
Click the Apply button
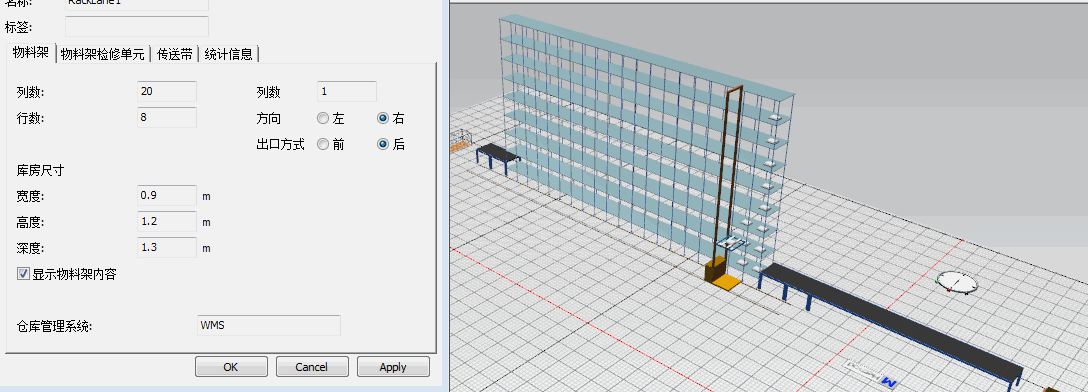(x=393, y=367)
